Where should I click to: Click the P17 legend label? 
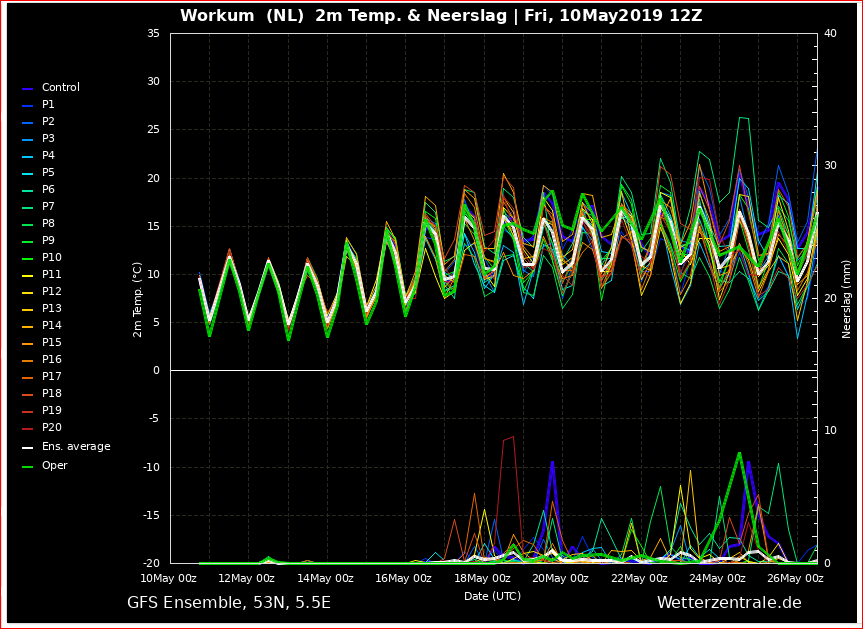pos(52,376)
